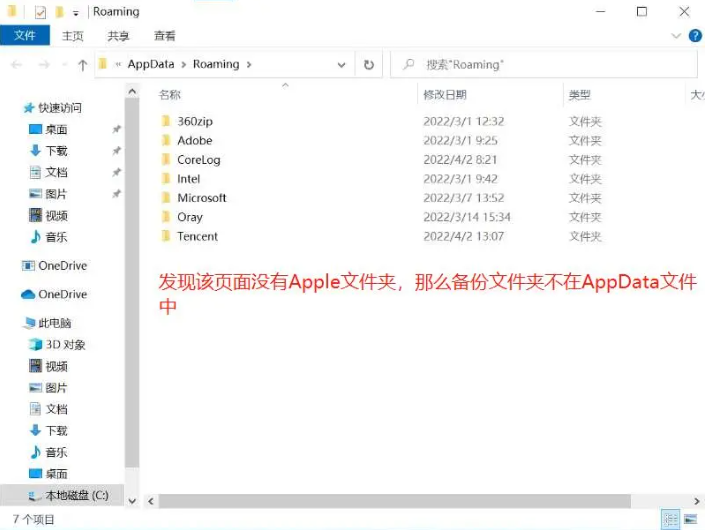Sort by the 类型 column header
706x530 pixels.
tap(579, 95)
